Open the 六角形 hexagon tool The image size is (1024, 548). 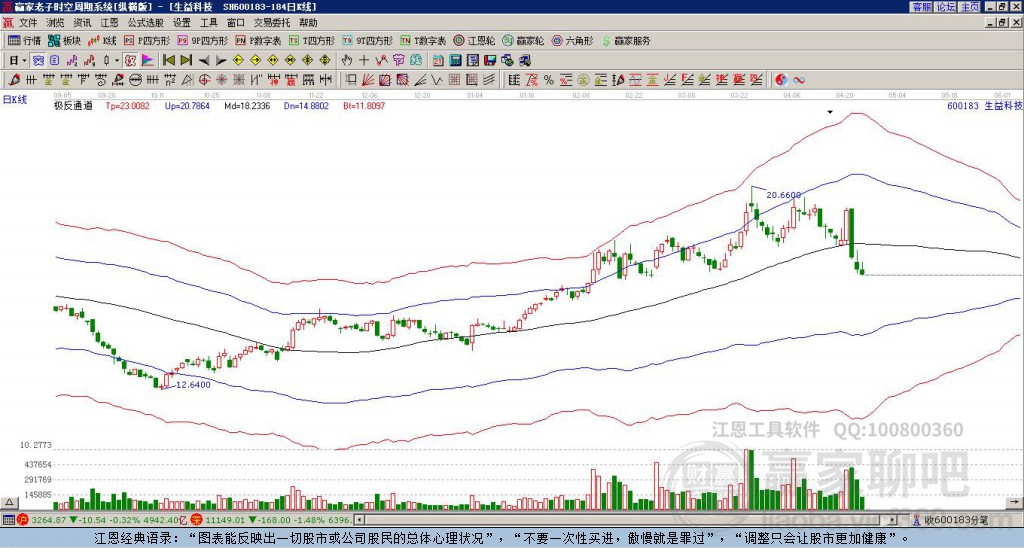[x=572, y=40]
